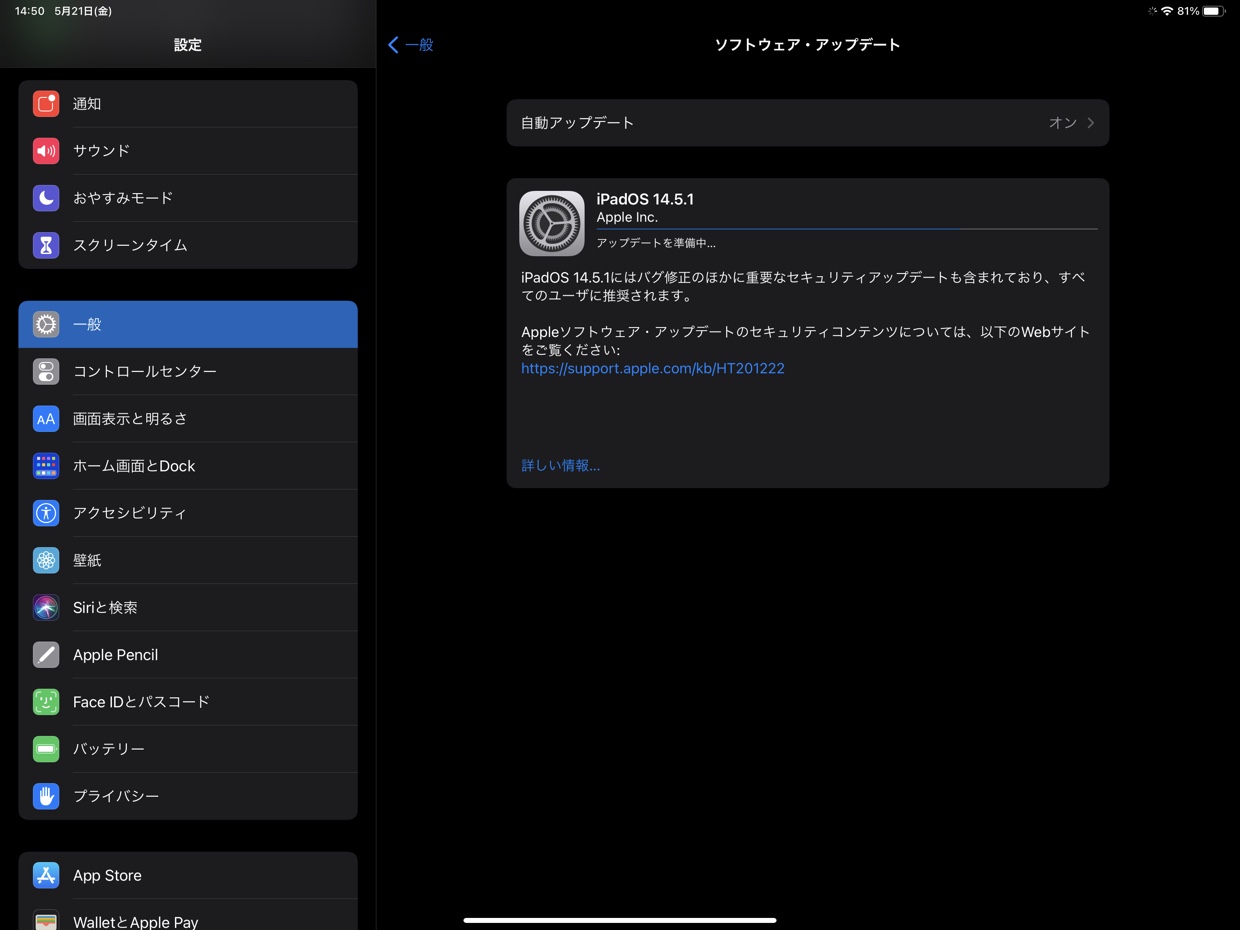The image size is (1240, 930).
Task: Select スクリーンタイム in the sidebar
Action: tap(188, 245)
